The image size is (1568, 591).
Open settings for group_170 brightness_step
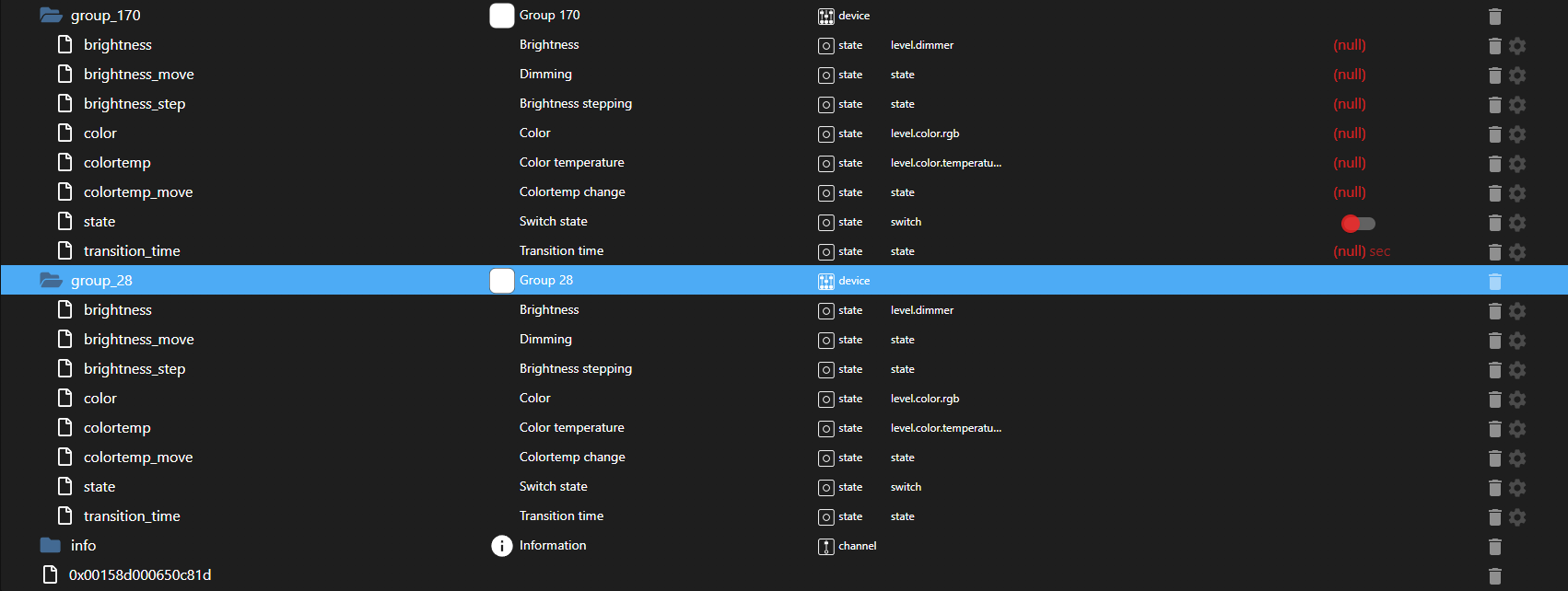coord(1517,104)
